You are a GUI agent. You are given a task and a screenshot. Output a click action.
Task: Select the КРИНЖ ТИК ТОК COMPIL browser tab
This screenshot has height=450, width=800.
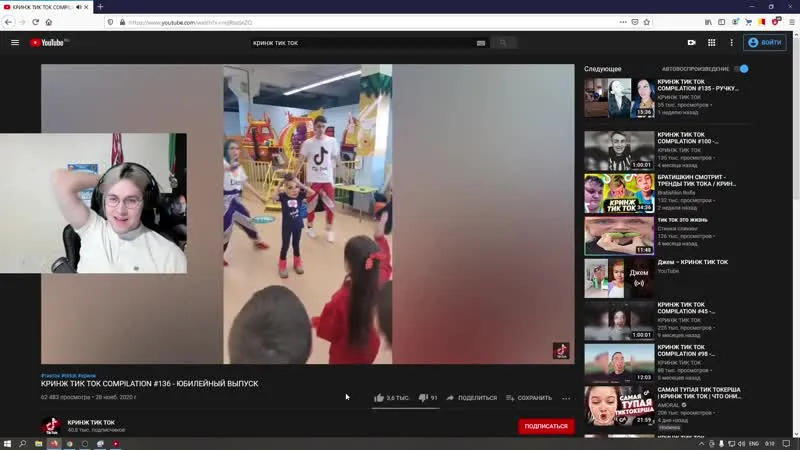(46, 7)
